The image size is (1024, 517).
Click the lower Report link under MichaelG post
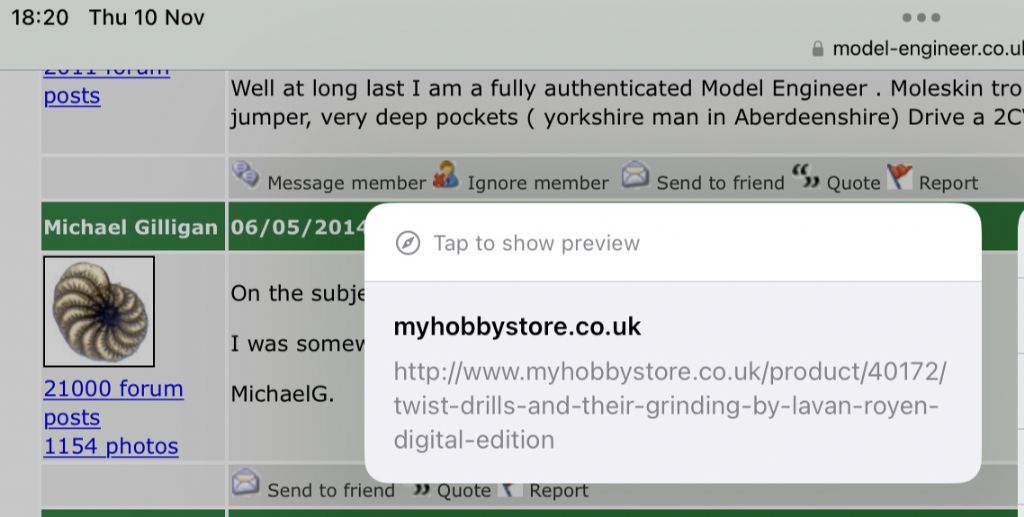pyautogui.click(x=558, y=490)
